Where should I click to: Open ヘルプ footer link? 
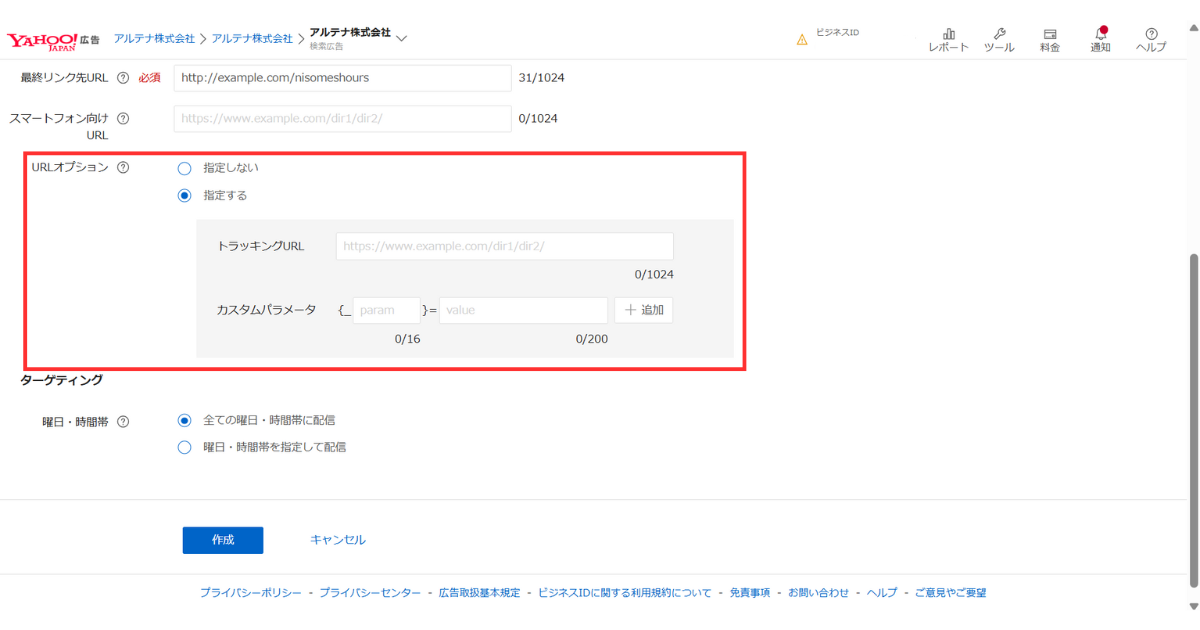click(x=881, y=593)
